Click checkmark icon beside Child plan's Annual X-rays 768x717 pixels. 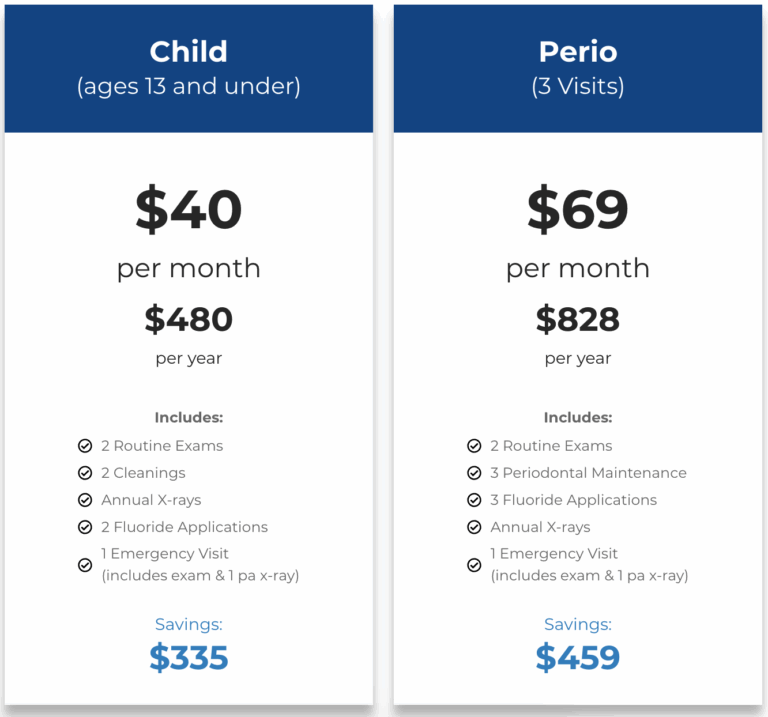coord(85,500)
